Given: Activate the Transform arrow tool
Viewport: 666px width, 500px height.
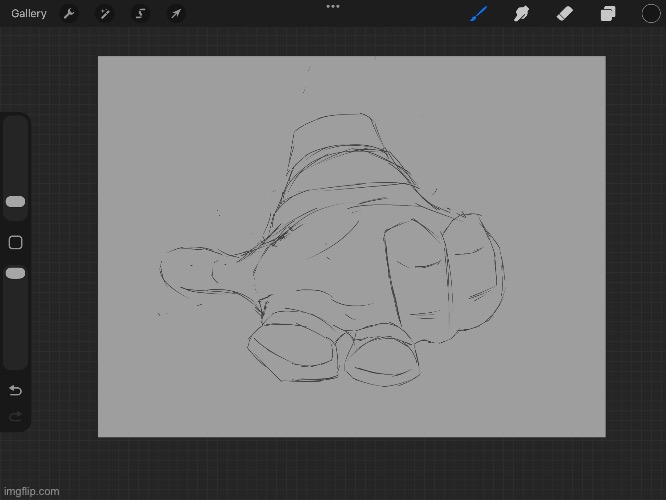Looking at the screenshot, I should click(176, 14).
